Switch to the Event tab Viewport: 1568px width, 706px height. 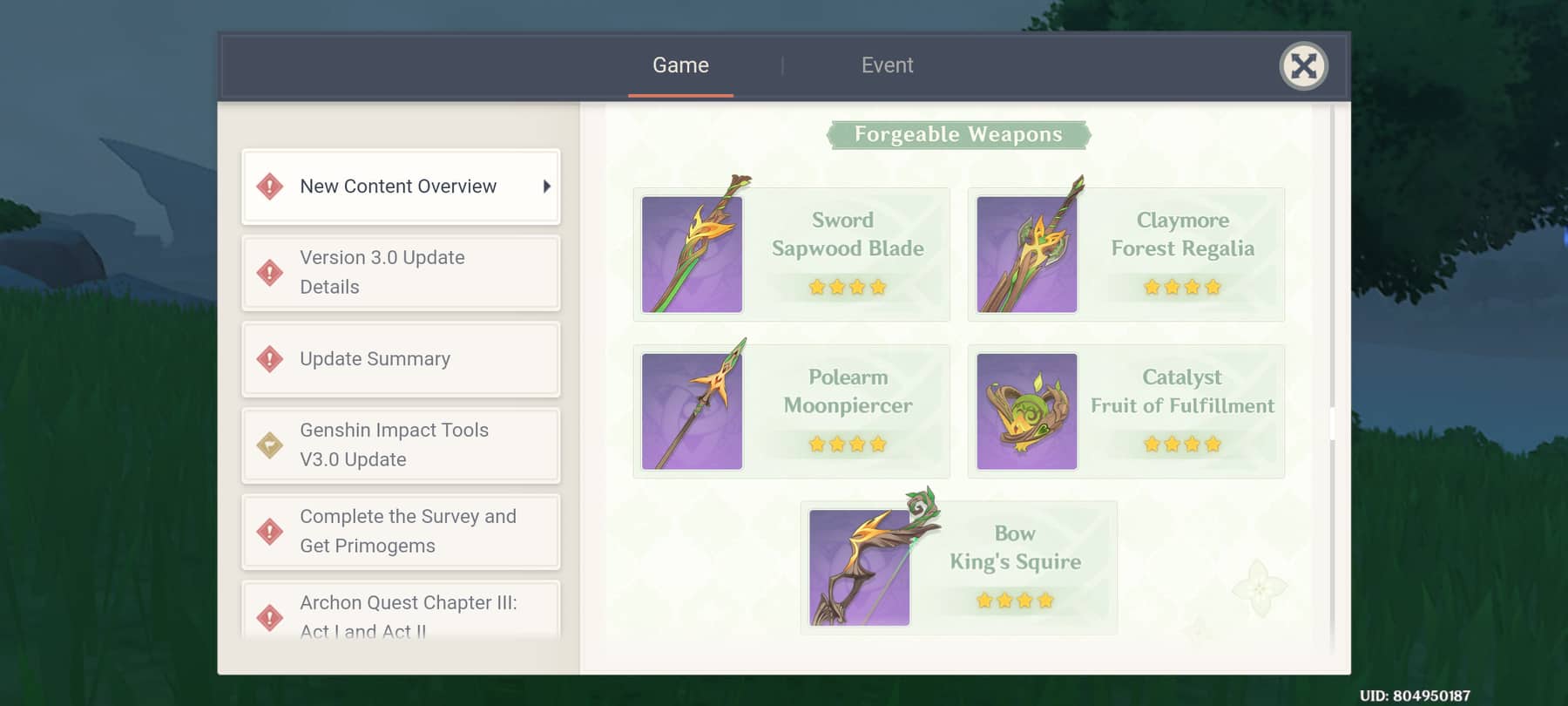[x=887, y=65]
